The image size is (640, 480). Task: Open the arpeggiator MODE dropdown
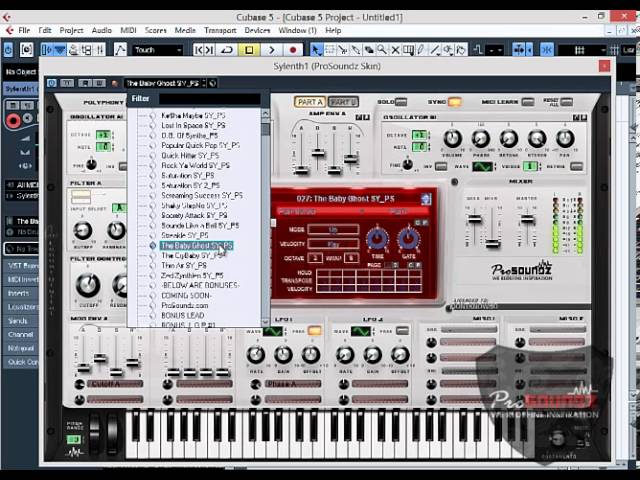[333, 229]
